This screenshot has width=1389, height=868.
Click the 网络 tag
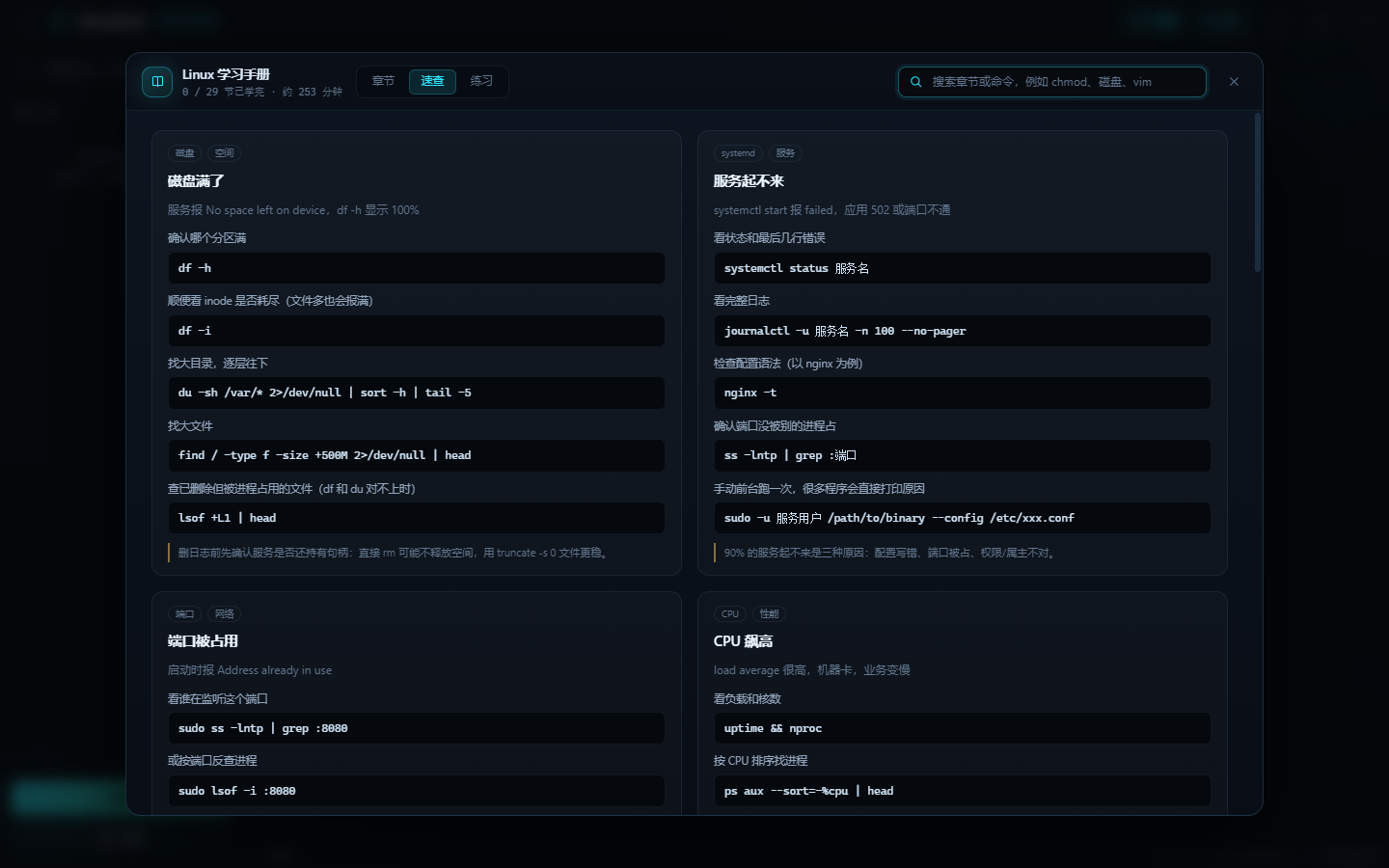point(225,614)
